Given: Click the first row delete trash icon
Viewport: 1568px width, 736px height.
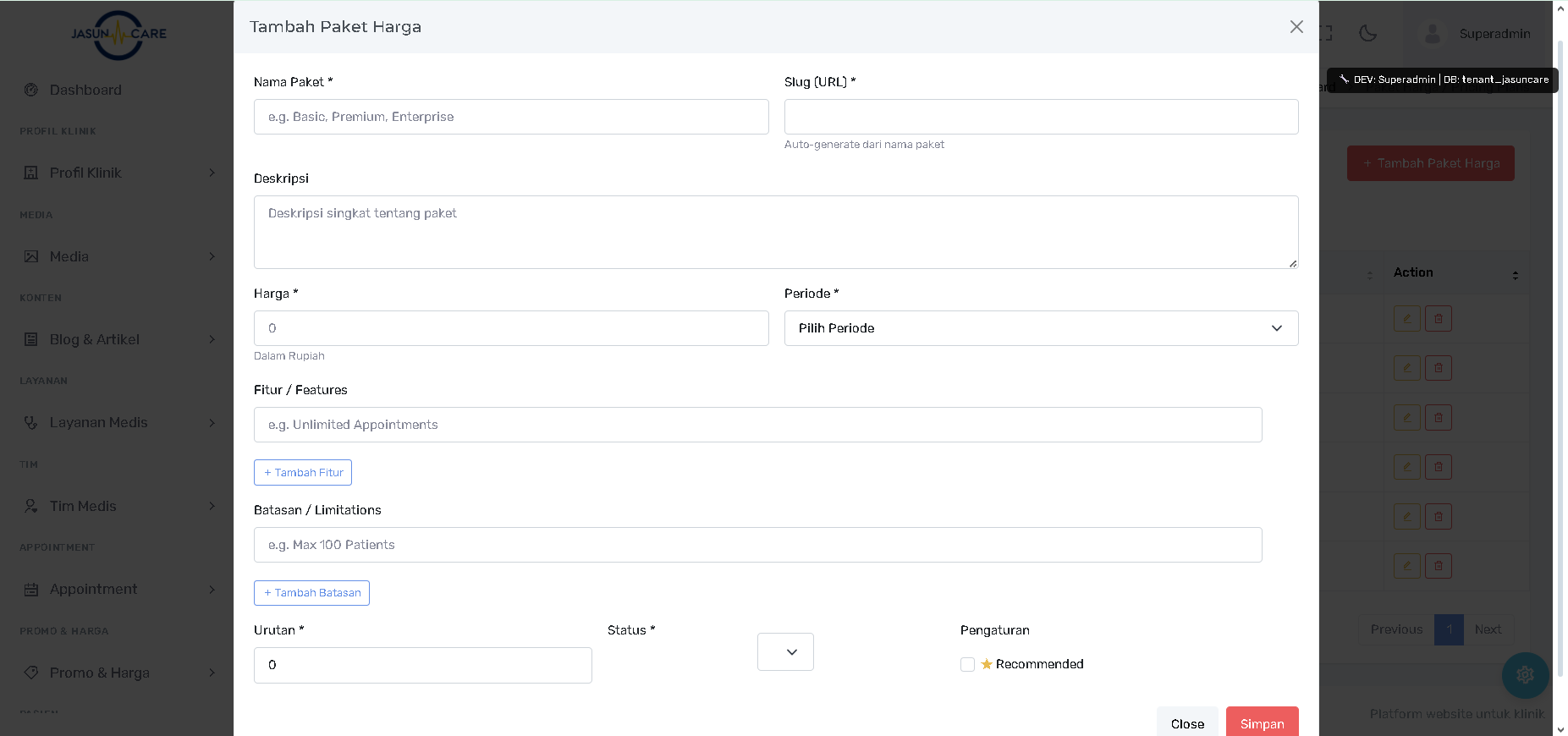Looking at the screenshot, I should (x=1438, y=319).
